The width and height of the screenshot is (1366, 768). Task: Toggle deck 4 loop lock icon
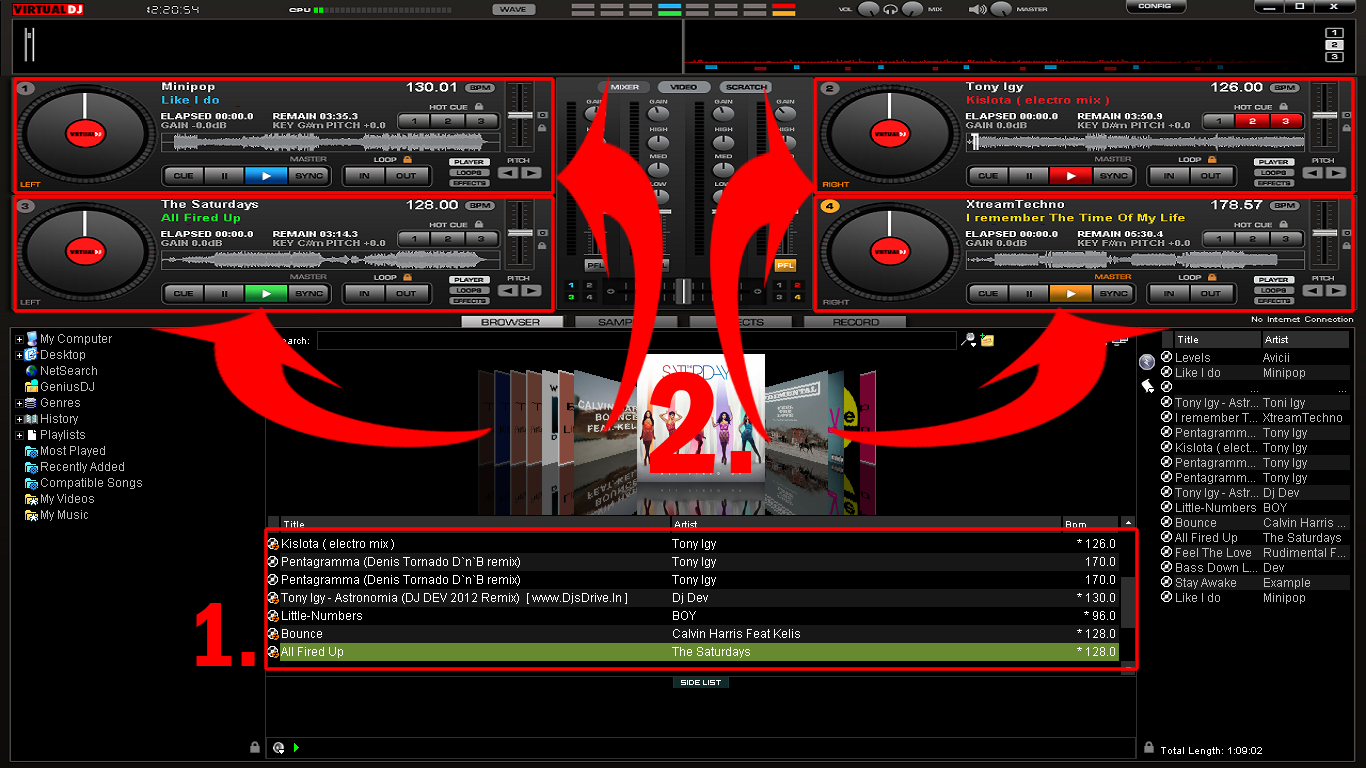tap(1212, 277)
